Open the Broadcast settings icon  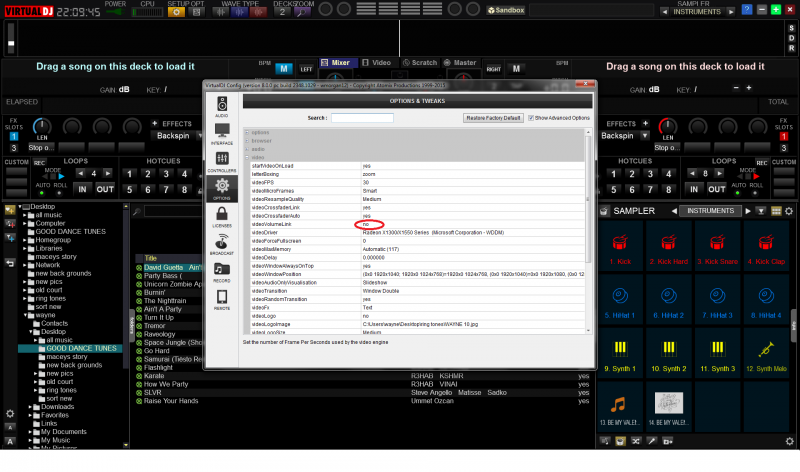click(x=221, y=243)
